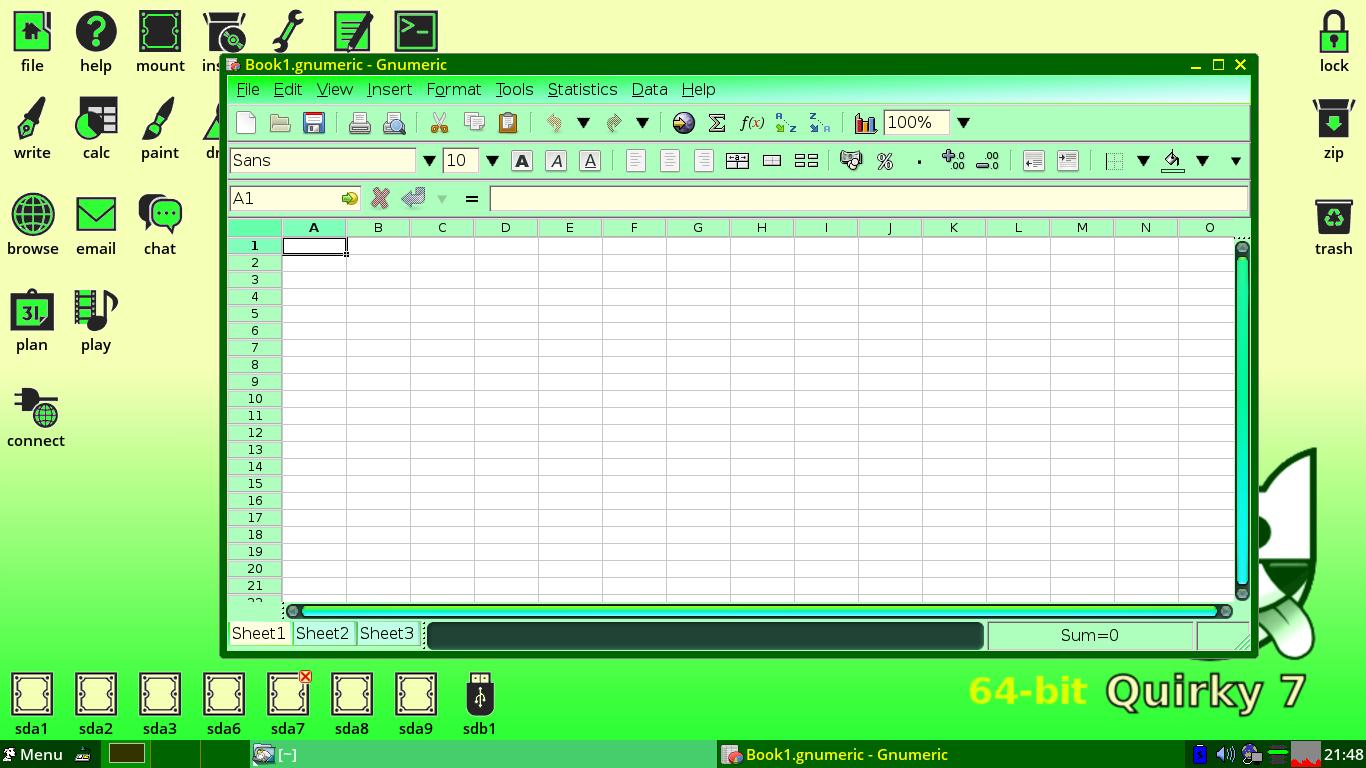Cut the selection with the scissors icon
Image resolution: width=1366 pixels, height=768 pixels.
(439, 123)
